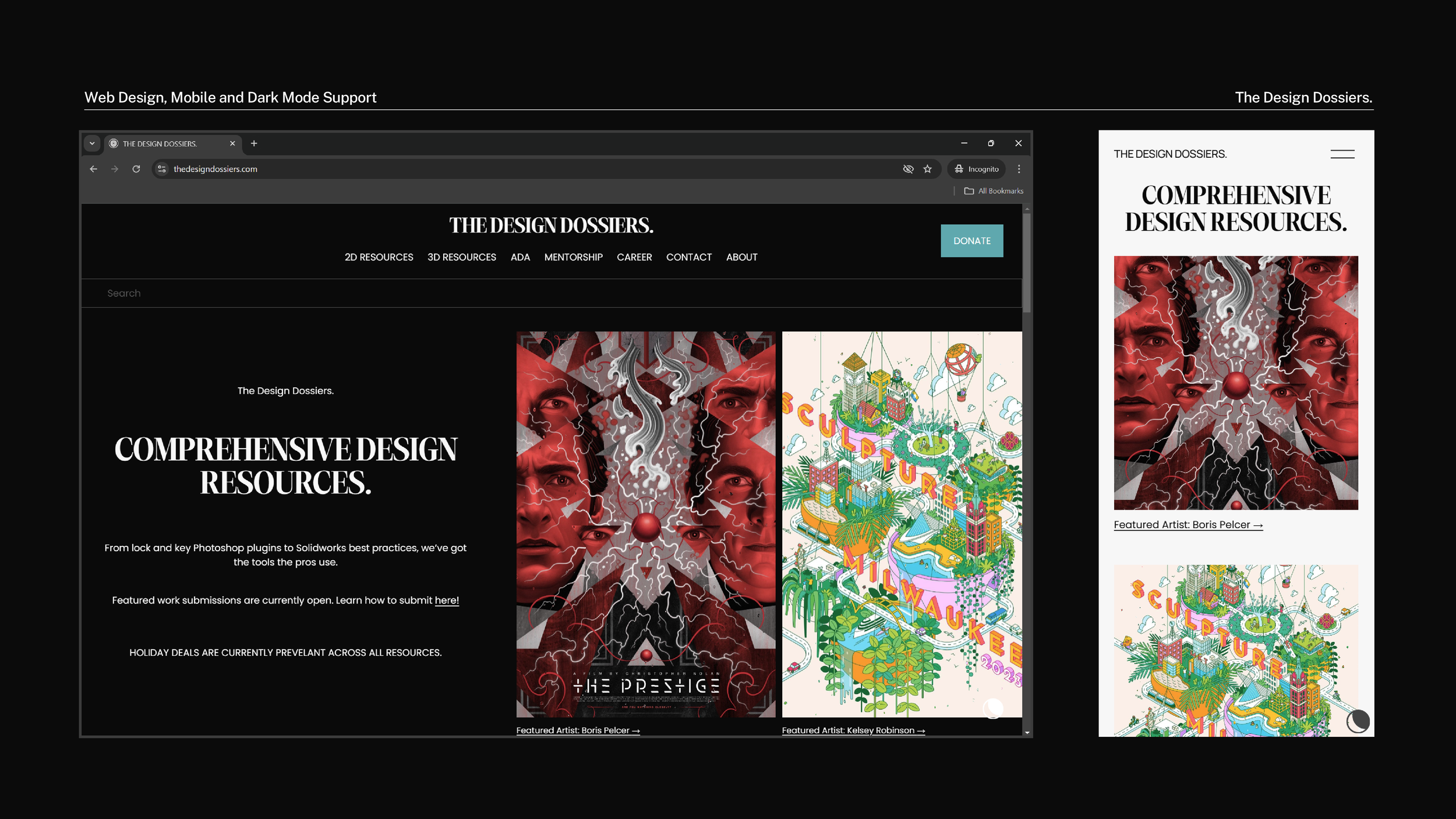Open 3D Resources menu item
The width and height of the screenshot is (1456, 819).
coord(462,257)
